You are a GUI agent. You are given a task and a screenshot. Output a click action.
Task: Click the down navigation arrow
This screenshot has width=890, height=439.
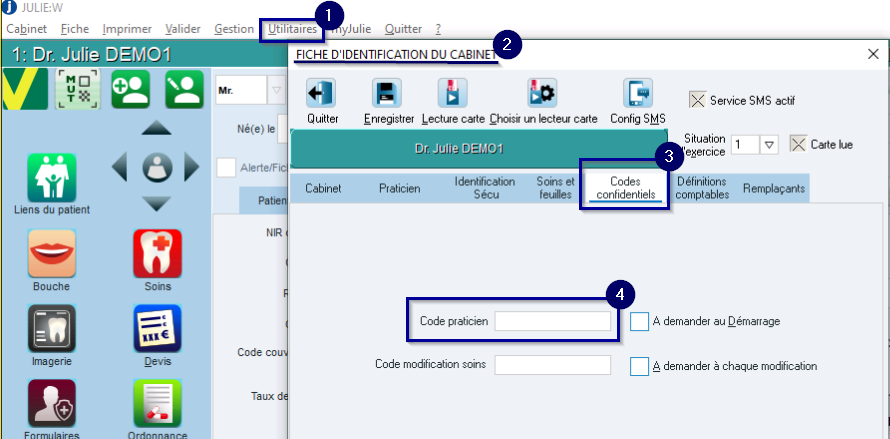tap(157, 204)
